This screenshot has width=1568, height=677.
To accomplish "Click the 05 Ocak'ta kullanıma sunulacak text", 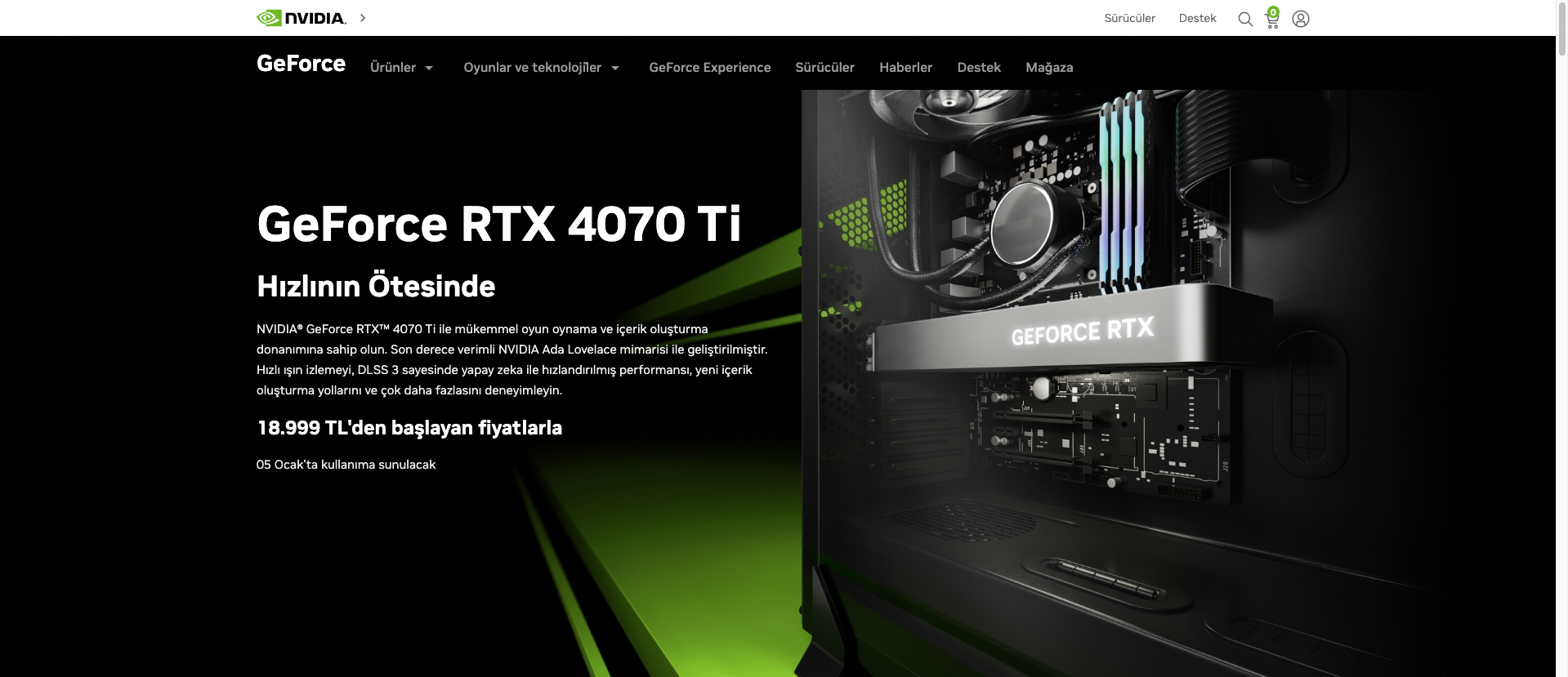I will click(x=346, y=465).
